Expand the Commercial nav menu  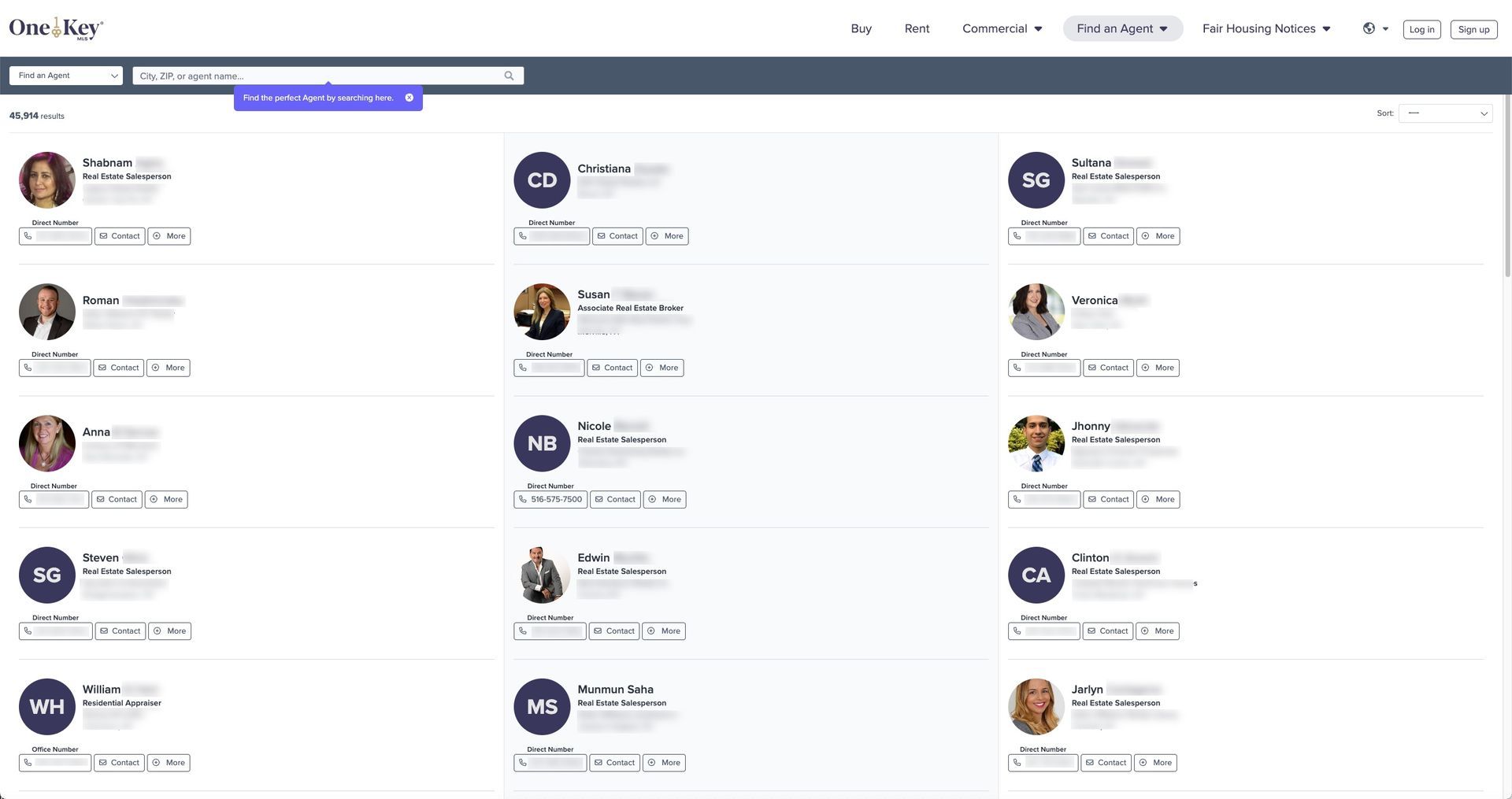point(1002,28)
